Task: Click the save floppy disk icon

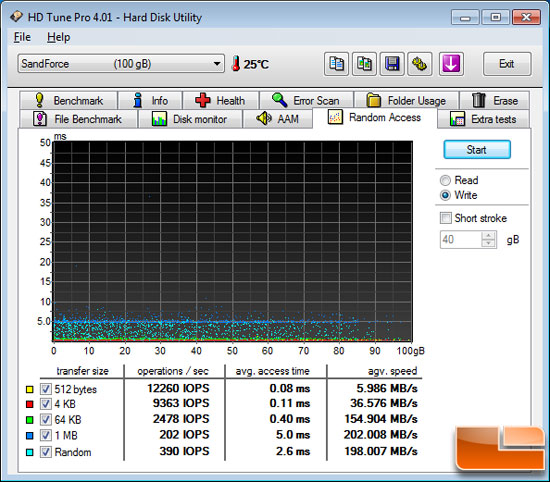Action: (x=392, y=64)
